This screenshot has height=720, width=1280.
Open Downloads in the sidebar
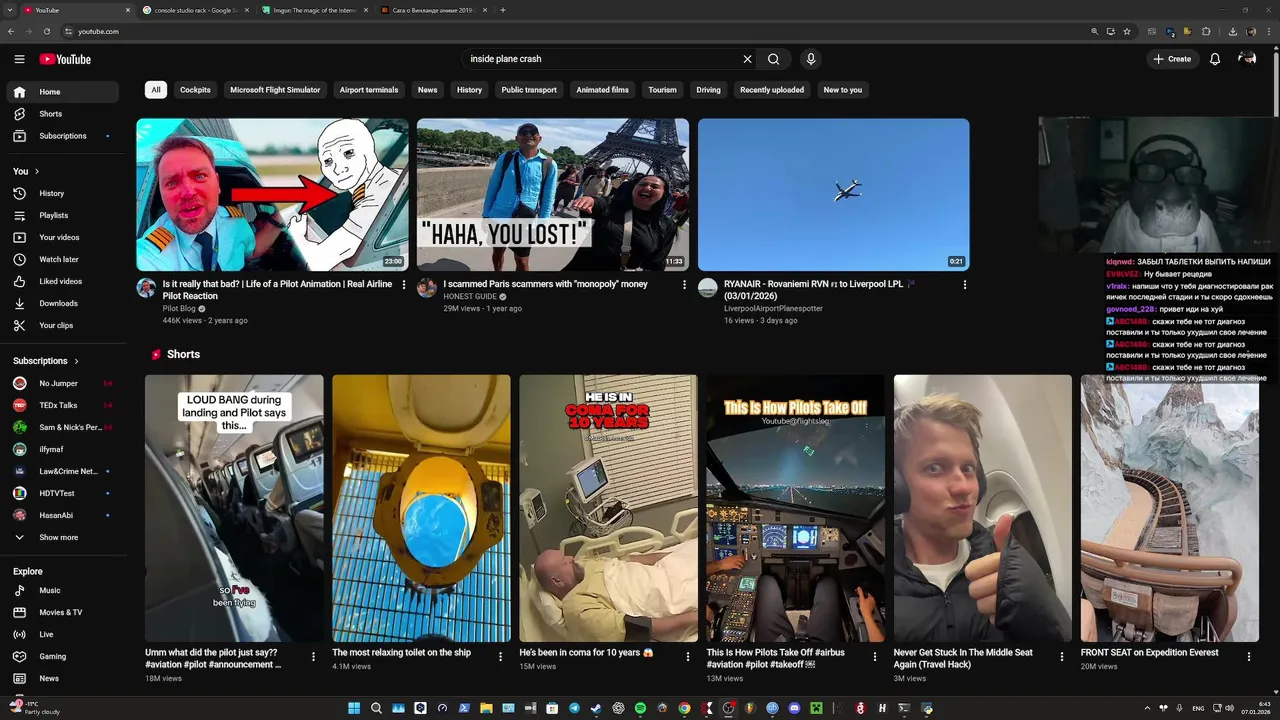(x=62, y=303)
